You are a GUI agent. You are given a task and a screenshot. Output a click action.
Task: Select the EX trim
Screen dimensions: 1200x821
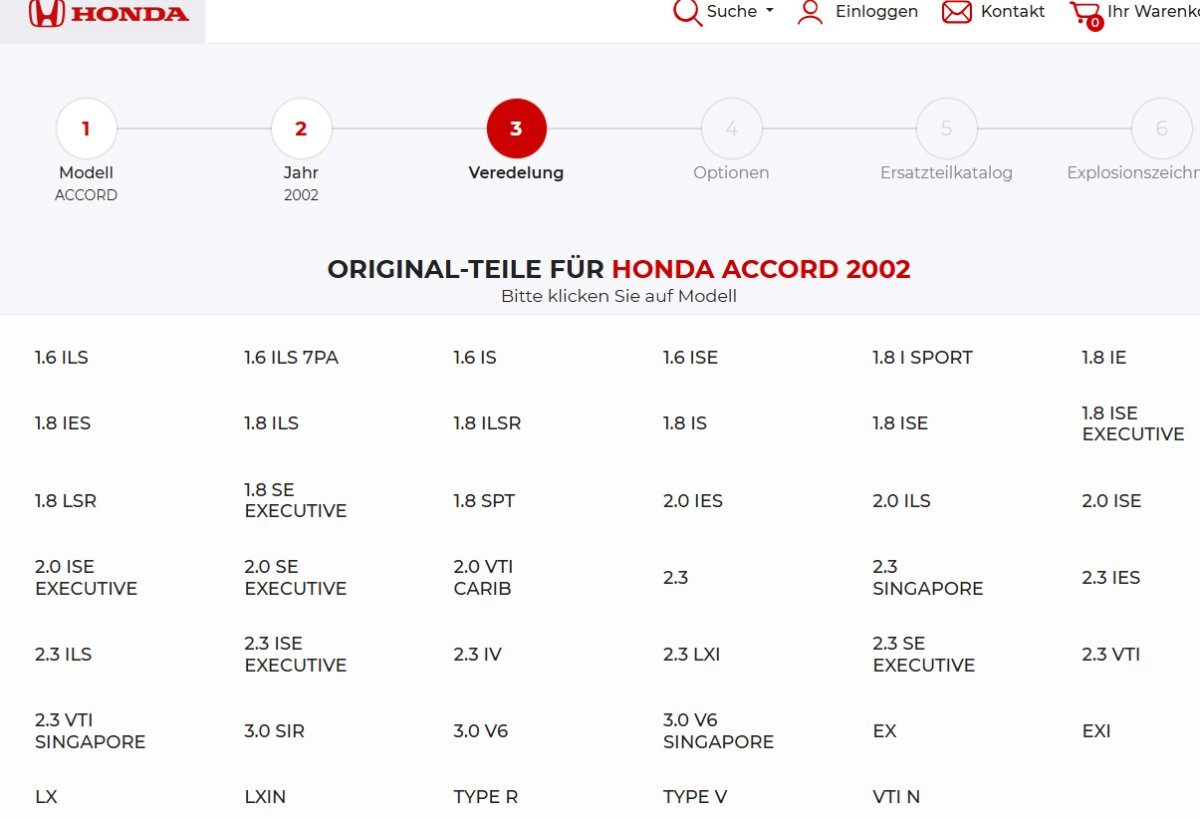[884, 731]
